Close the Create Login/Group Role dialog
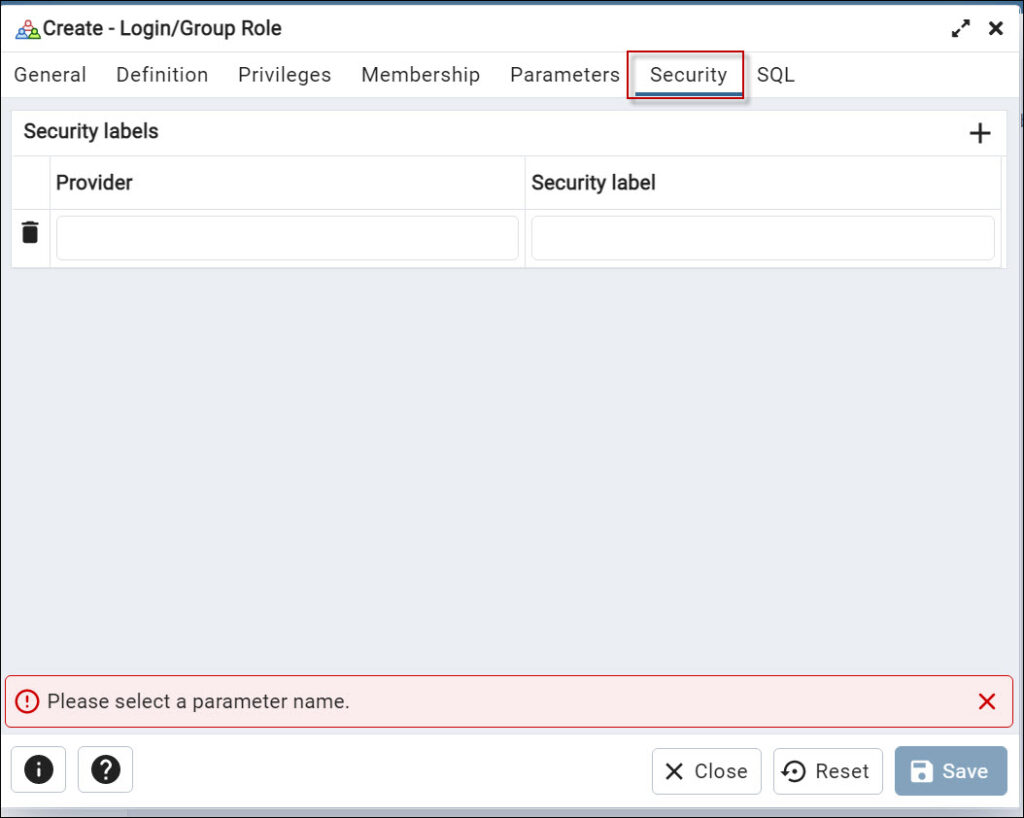Image resolution: width=1024 pixels, height=818 pixels. point(706,771)
